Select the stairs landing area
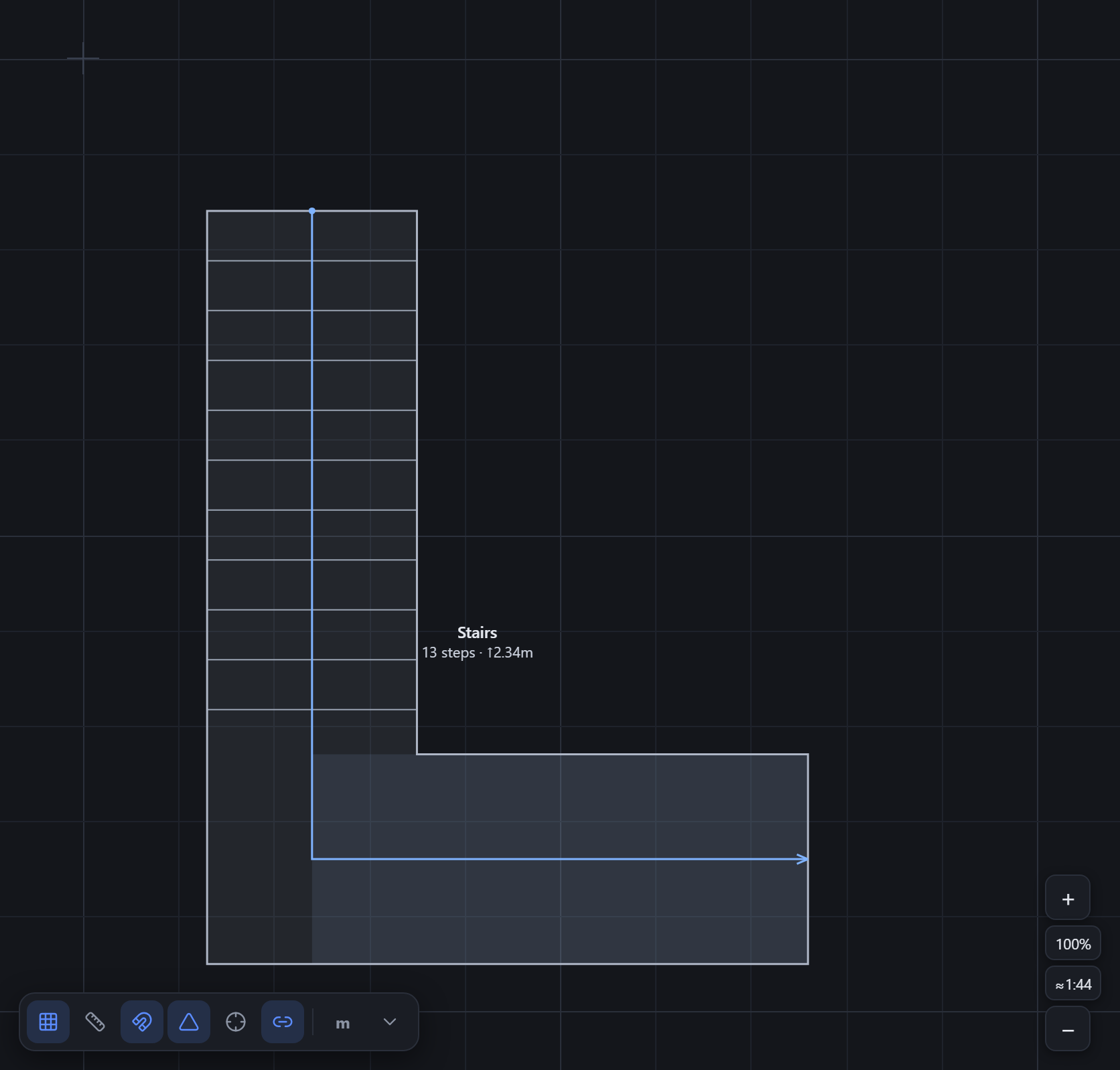Screen dimensions: 1120x1070 coord(560,859)
